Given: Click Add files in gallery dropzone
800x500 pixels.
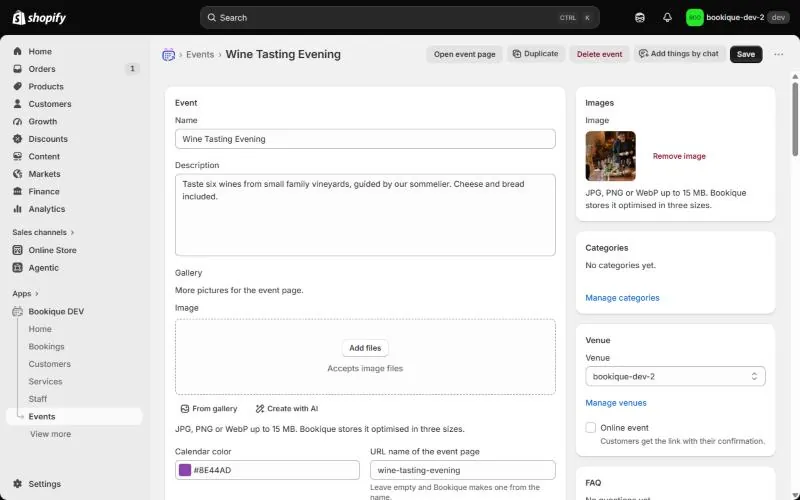Looking at the screenshot, I should tap(365, 348).
